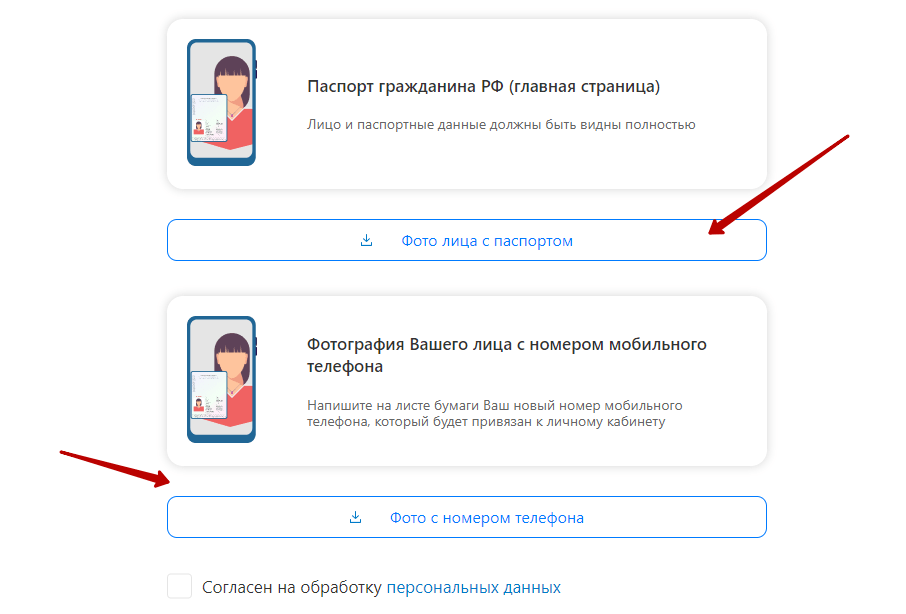Screen dimensions: 906x614
Task: Check the Согласен на обработку checkbox
Action: (180, 586)
